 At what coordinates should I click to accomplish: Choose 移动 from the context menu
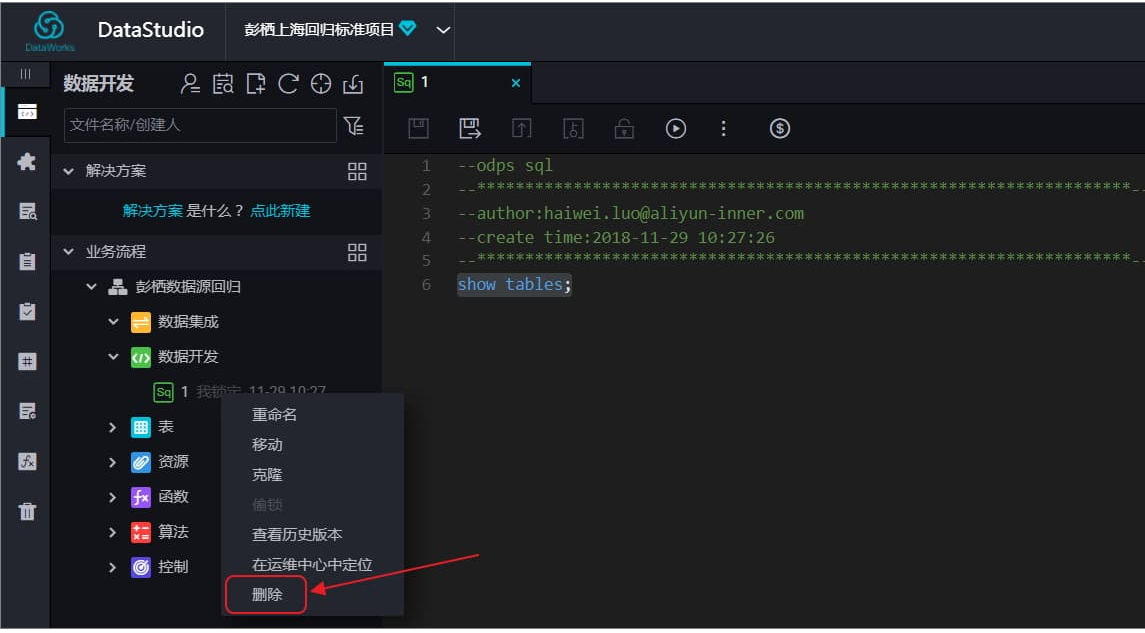point(267,445)
